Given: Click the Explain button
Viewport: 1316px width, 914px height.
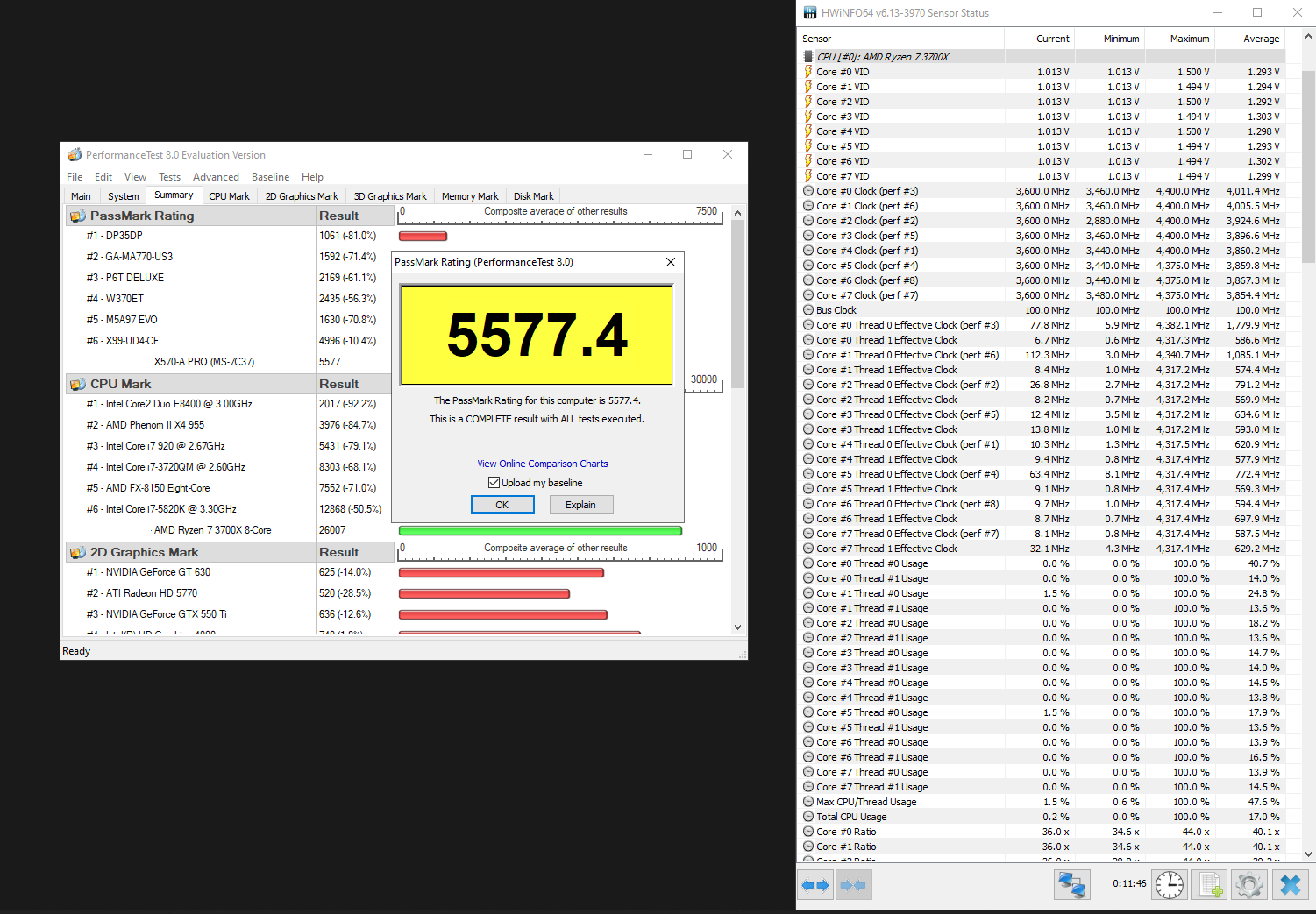Looking at the screenshot, I should (x=581, y=505).
